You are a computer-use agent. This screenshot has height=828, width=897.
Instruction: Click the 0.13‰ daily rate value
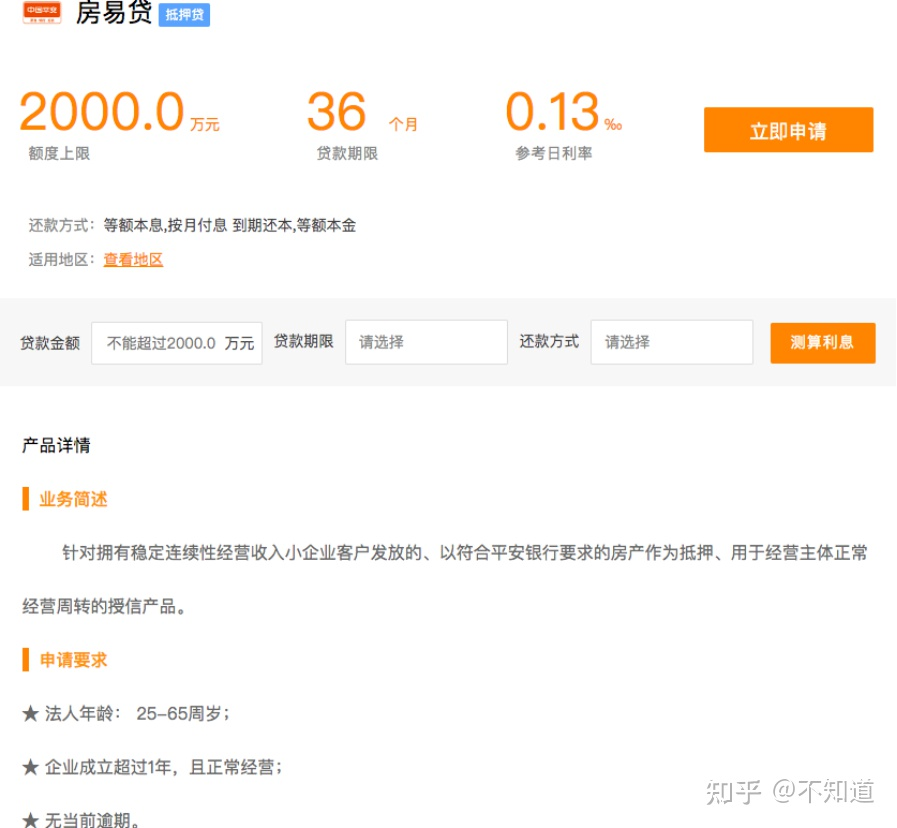[564, 112]
